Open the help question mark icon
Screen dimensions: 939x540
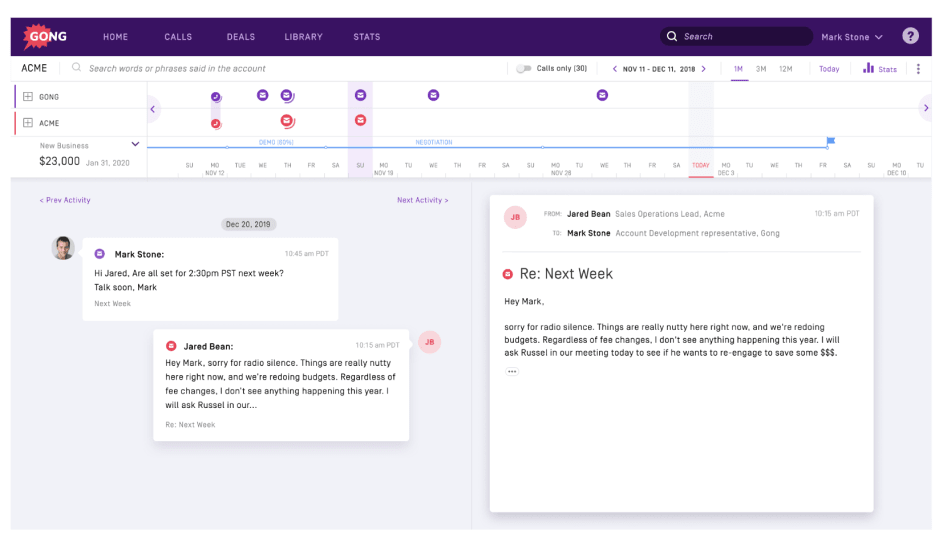click(910, 36)
